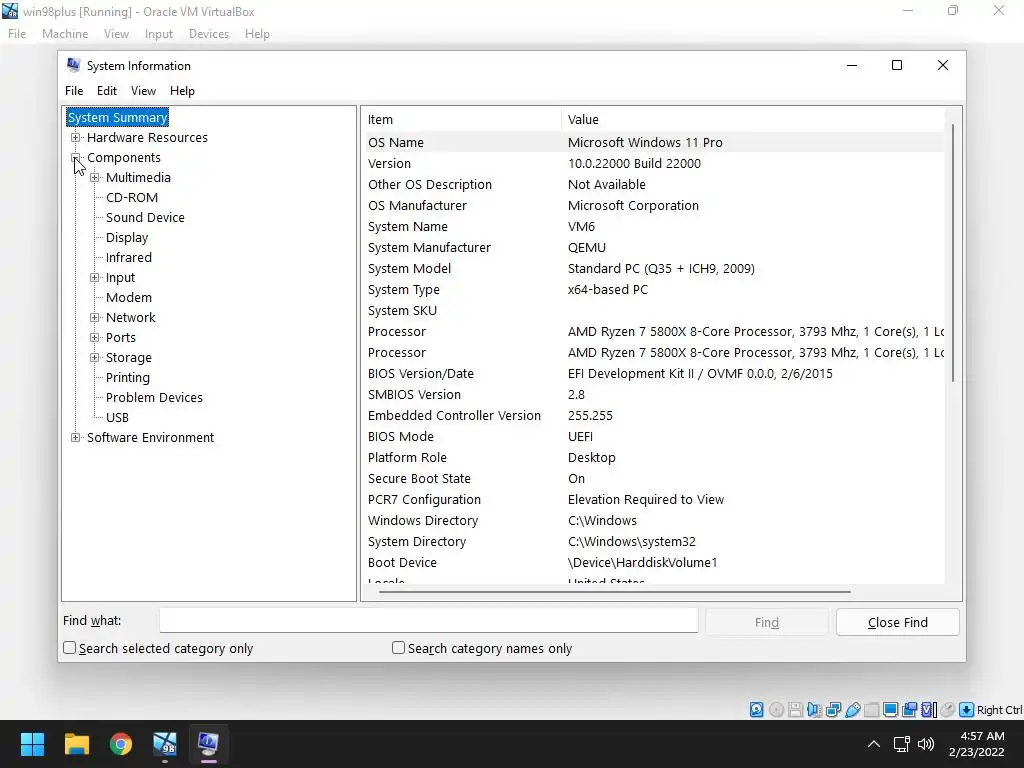Click the VirtualBox shared folders status icon

coord(871,709)
